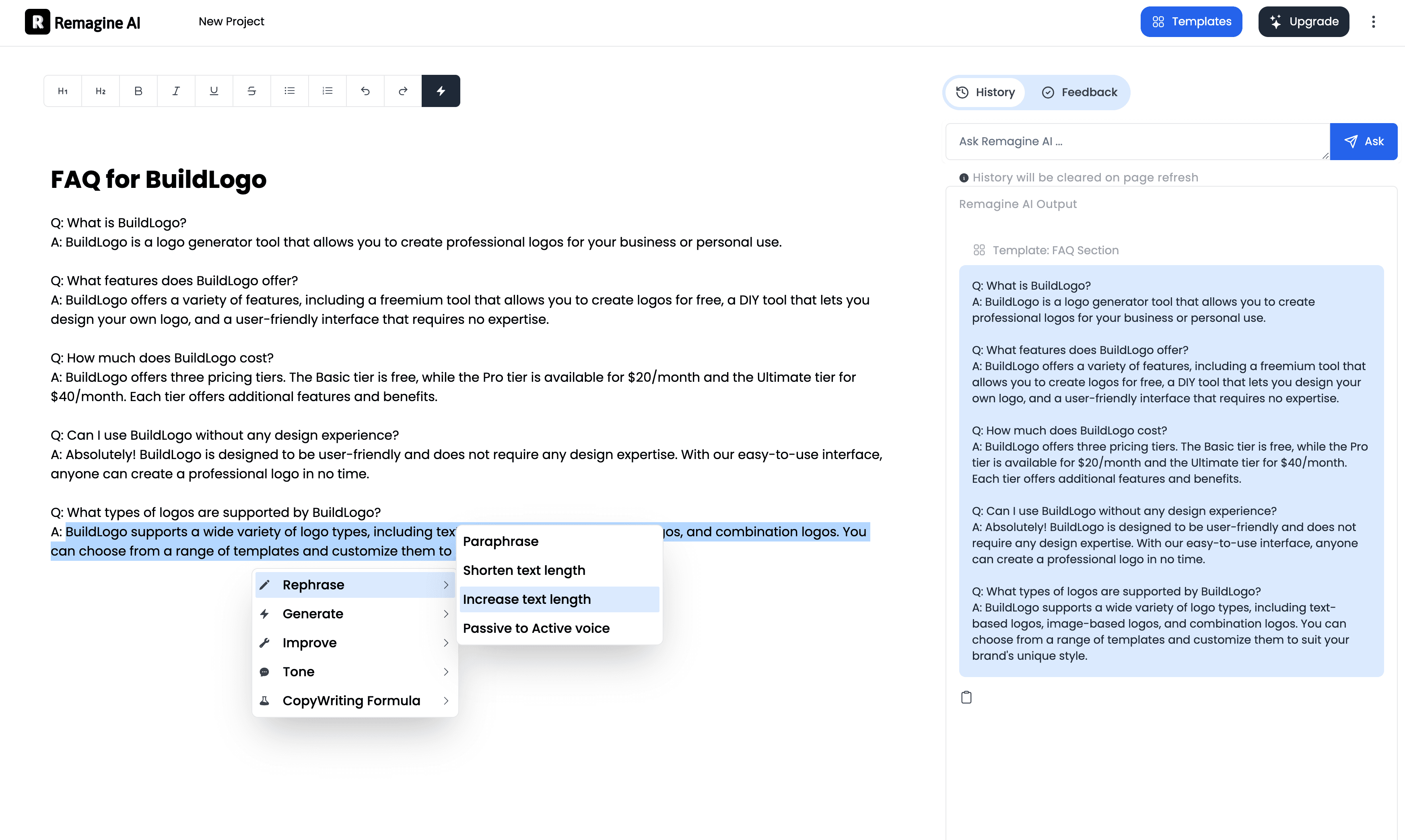Open the Templates gallery

[1191, 22]
